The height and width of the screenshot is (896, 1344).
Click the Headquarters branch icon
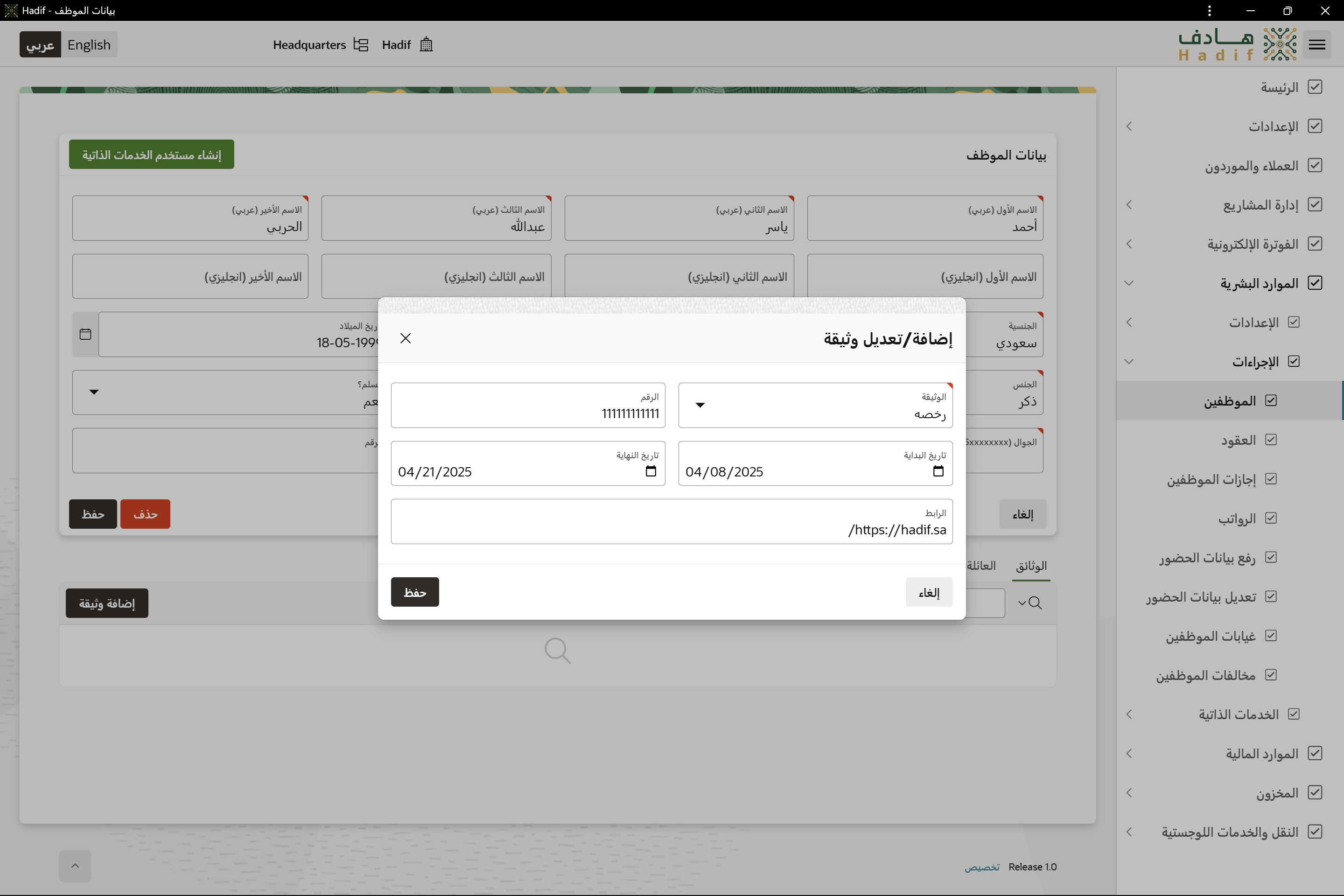coord(361,45)
